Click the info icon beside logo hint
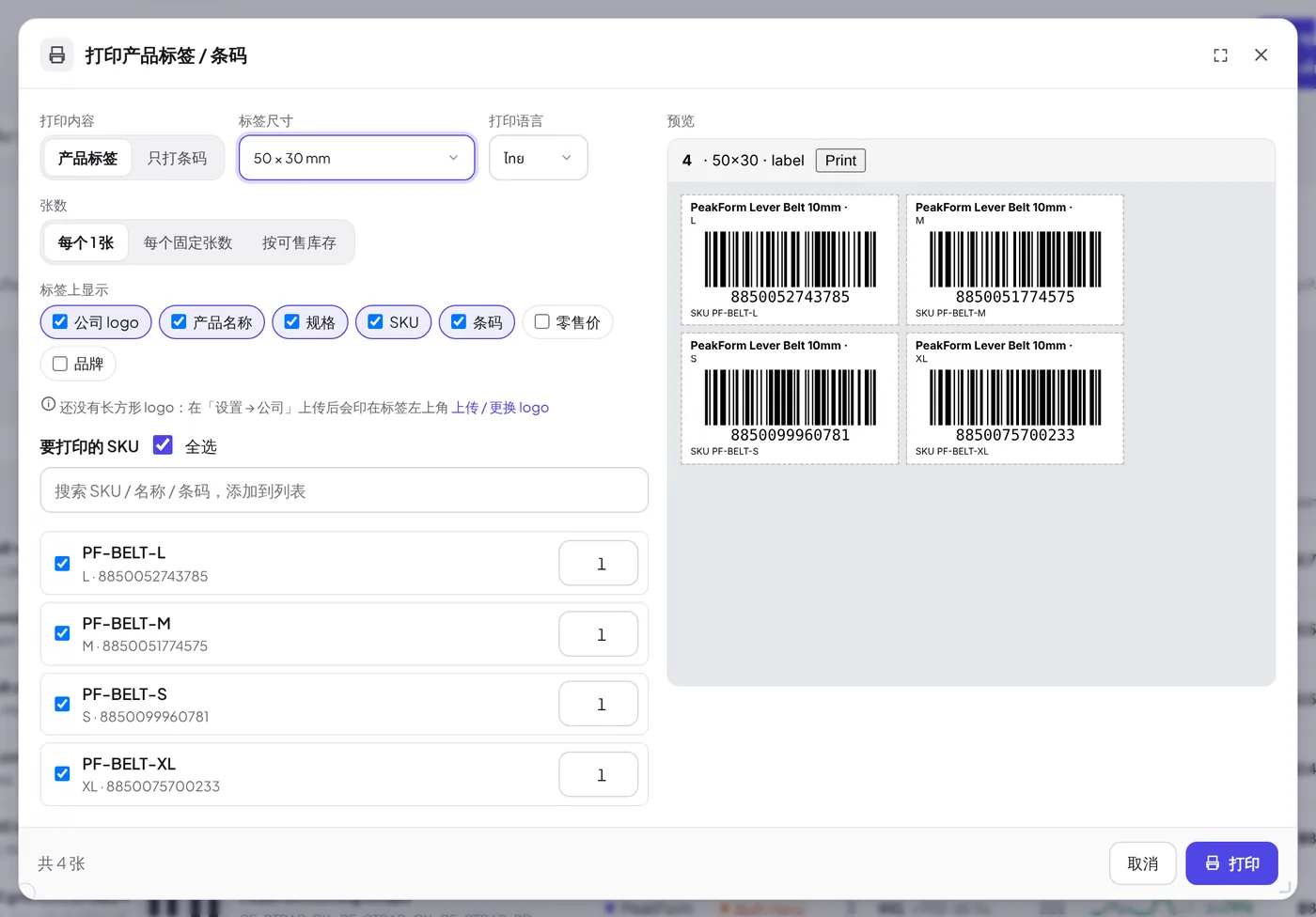The width and height of the screenshot is (1316, 917). (48, 405)
